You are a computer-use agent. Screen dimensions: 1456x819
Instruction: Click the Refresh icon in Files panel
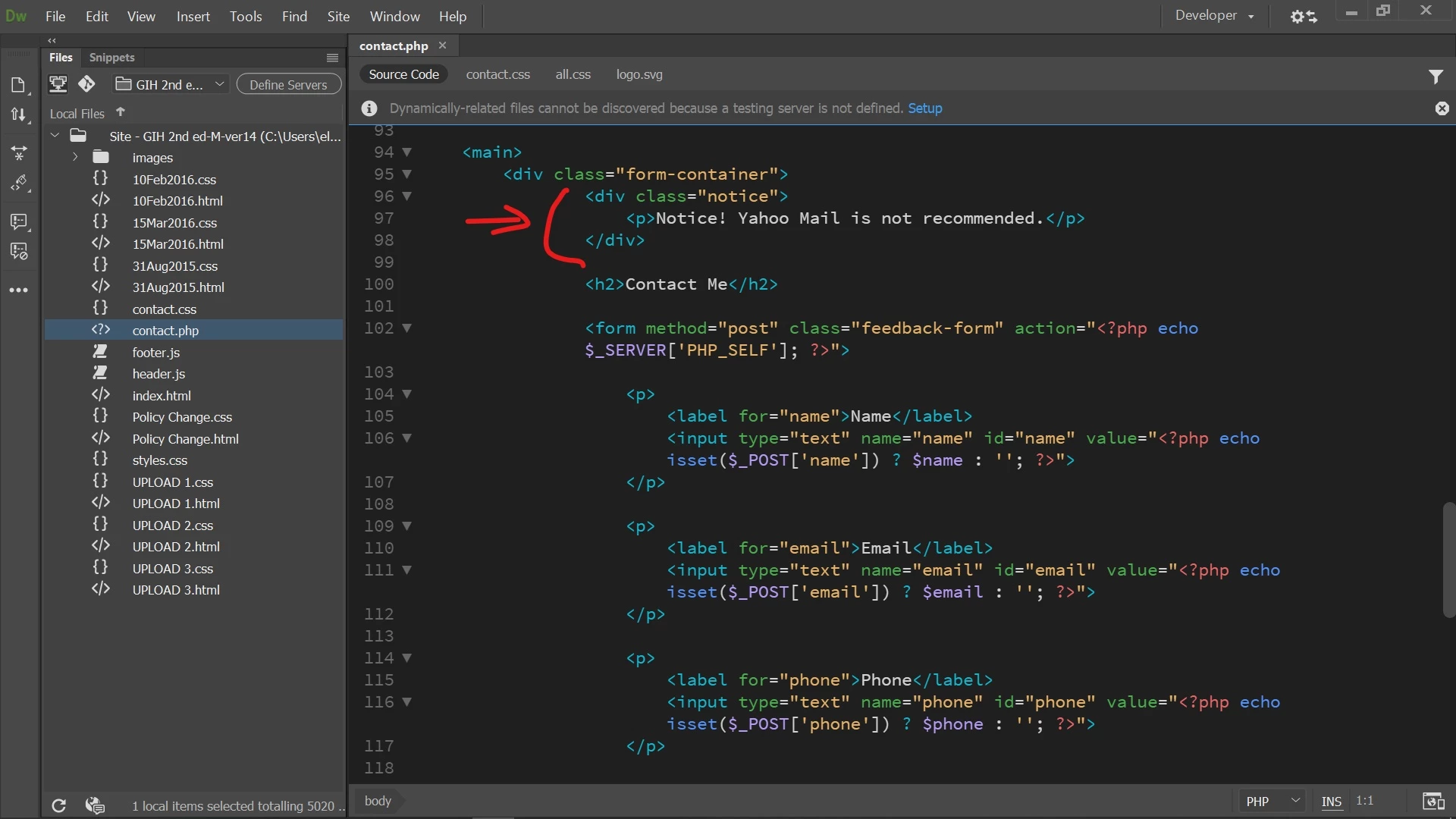58,805
